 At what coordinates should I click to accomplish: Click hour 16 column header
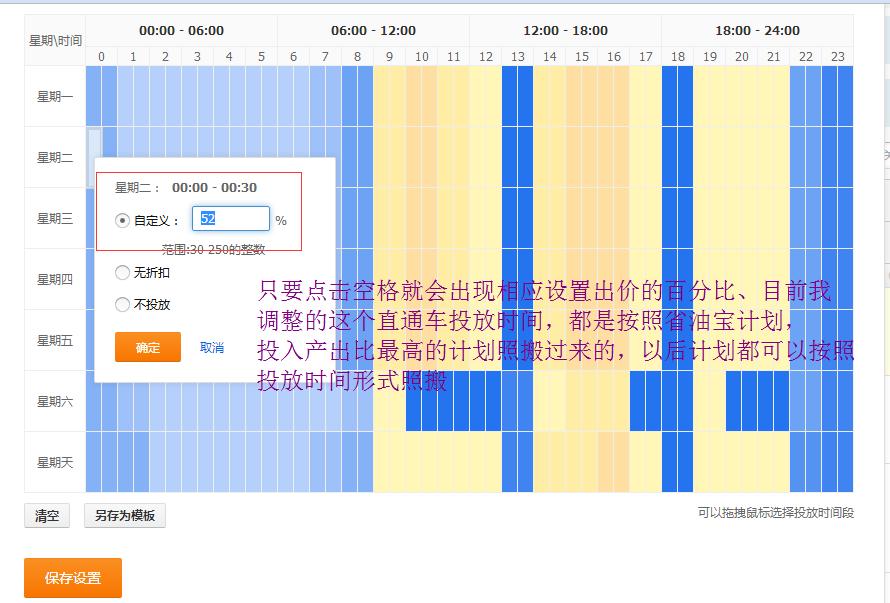pyautogui.click(x=614, y=56)
